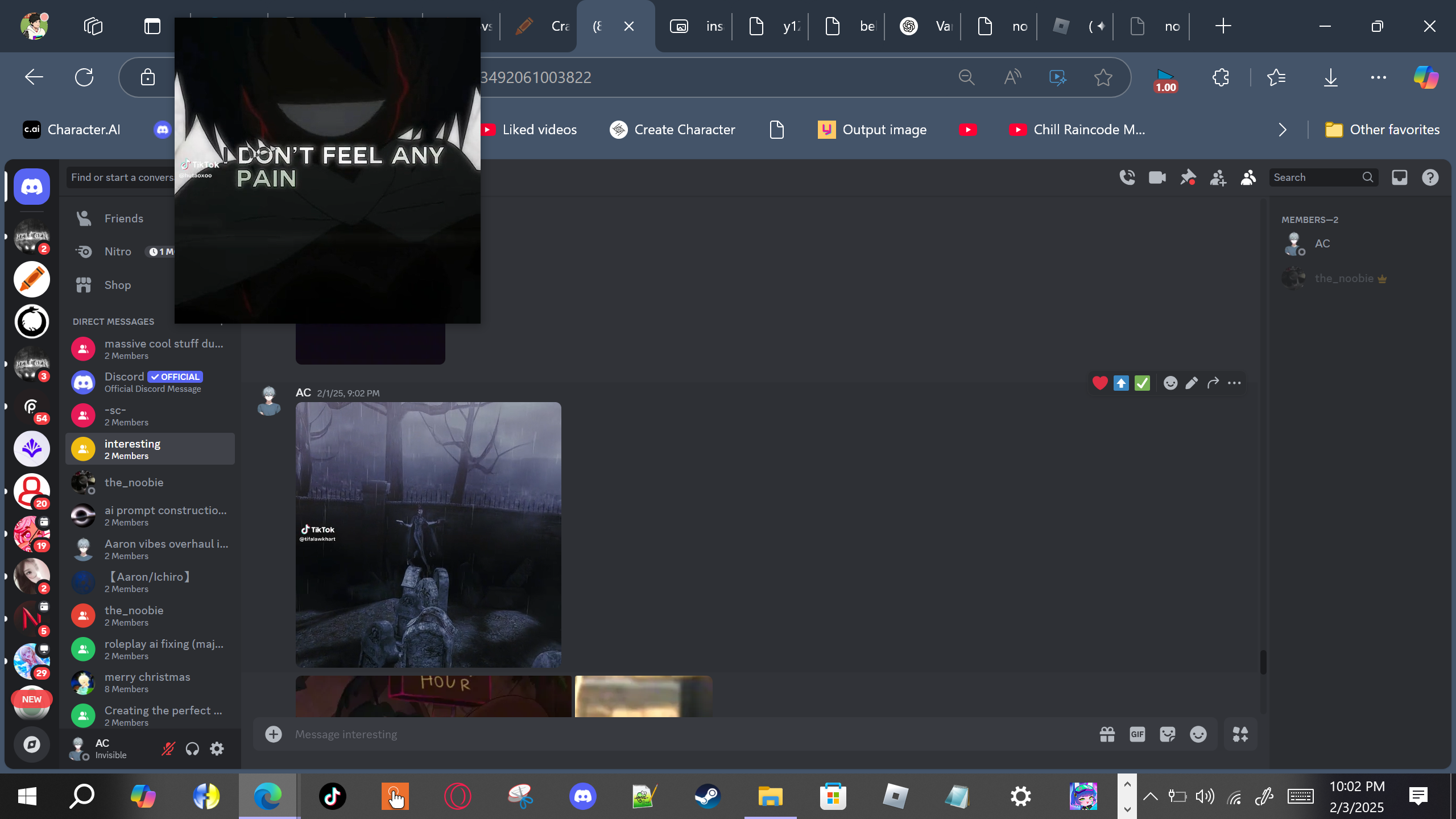Open the TikTok taskbar icon
The height and width of the screenshot is (819, 1456).
click(332, 796)
